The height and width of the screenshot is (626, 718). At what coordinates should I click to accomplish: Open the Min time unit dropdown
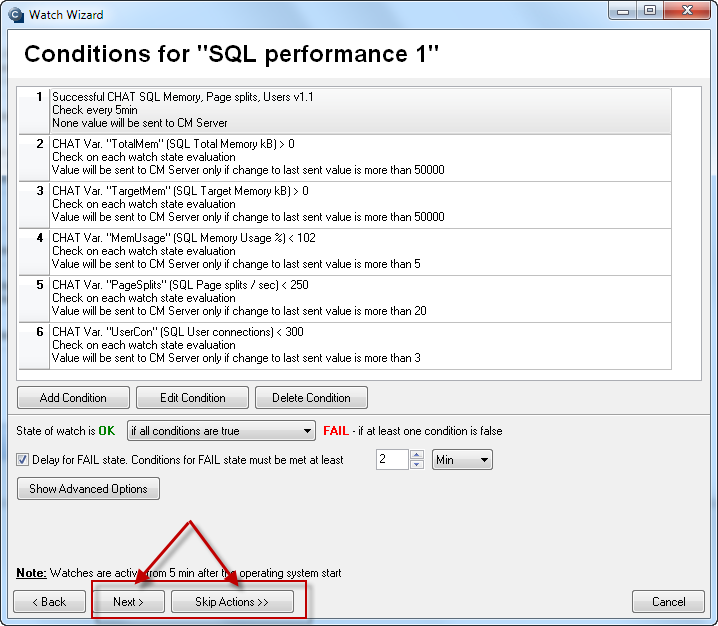point(462,459)
